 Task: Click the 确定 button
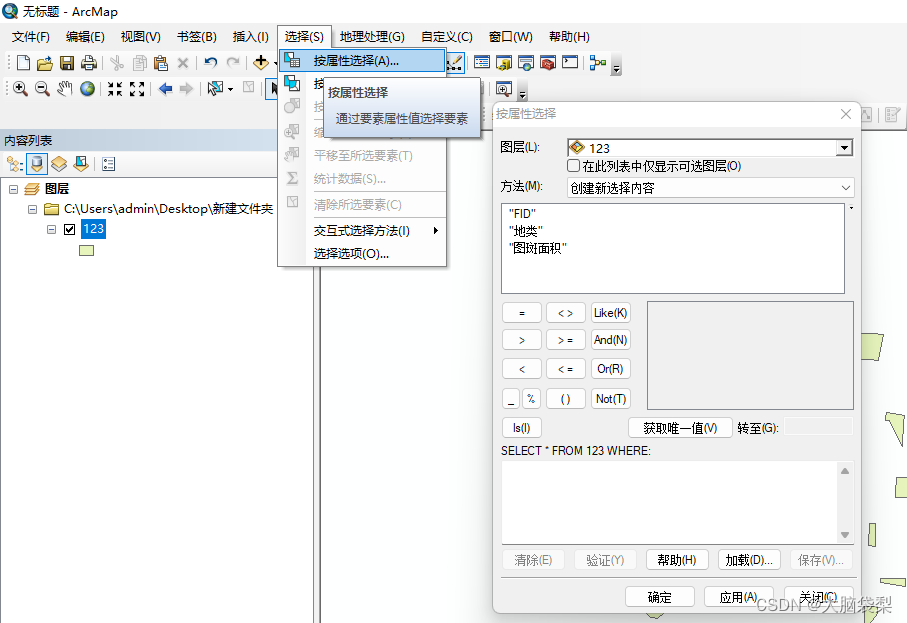659,597
